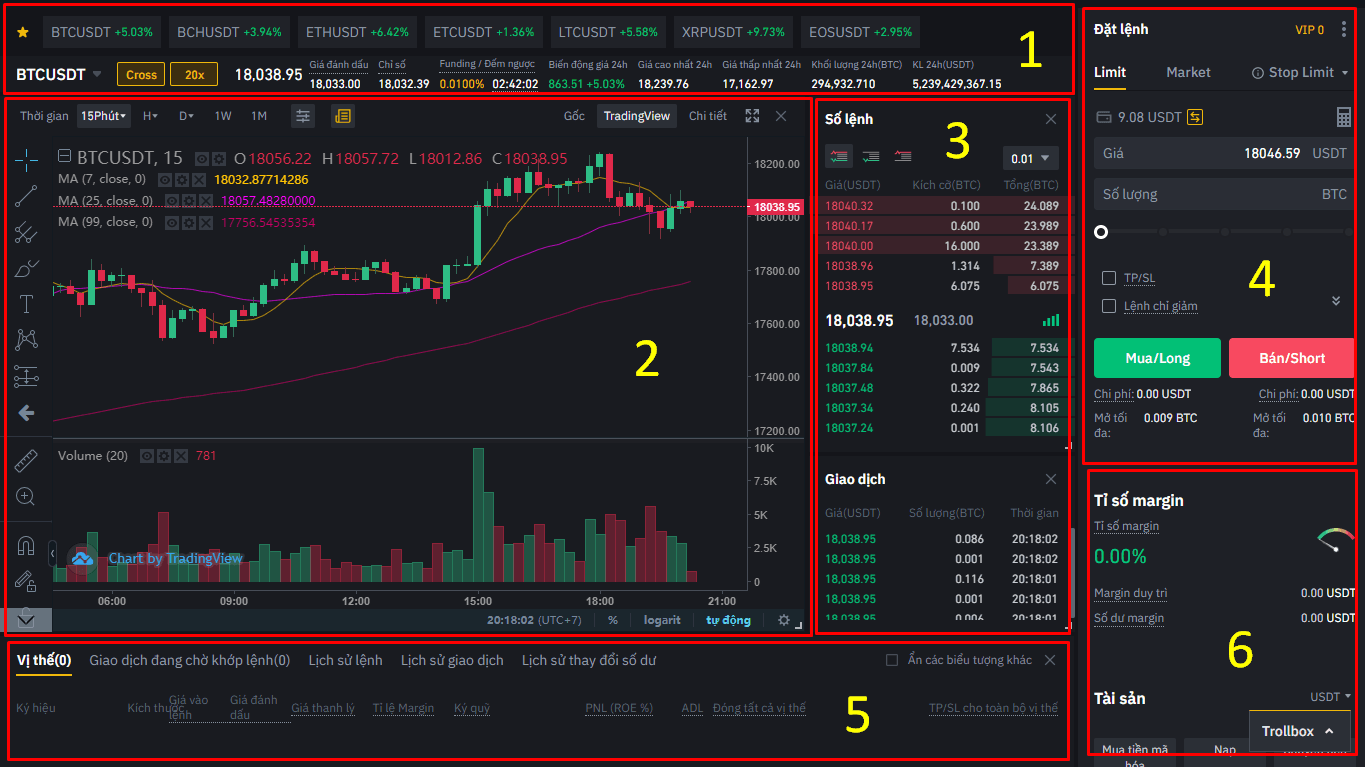The height and width of the screenshot is (767, 1365).
Task: Check Ẩn các biểu tượng khác option
Action: (893, 660)
